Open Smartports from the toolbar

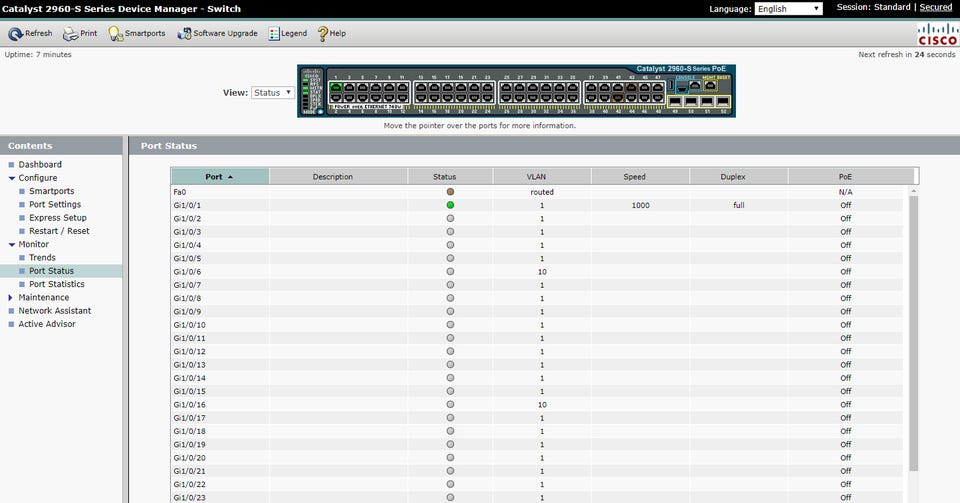click(116, 33)
